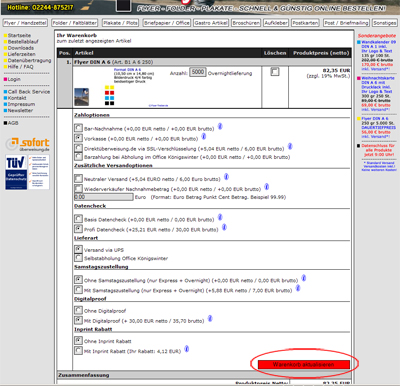
Task: Select Direktüberweisung.de payment option
Action: click(78, 148)
